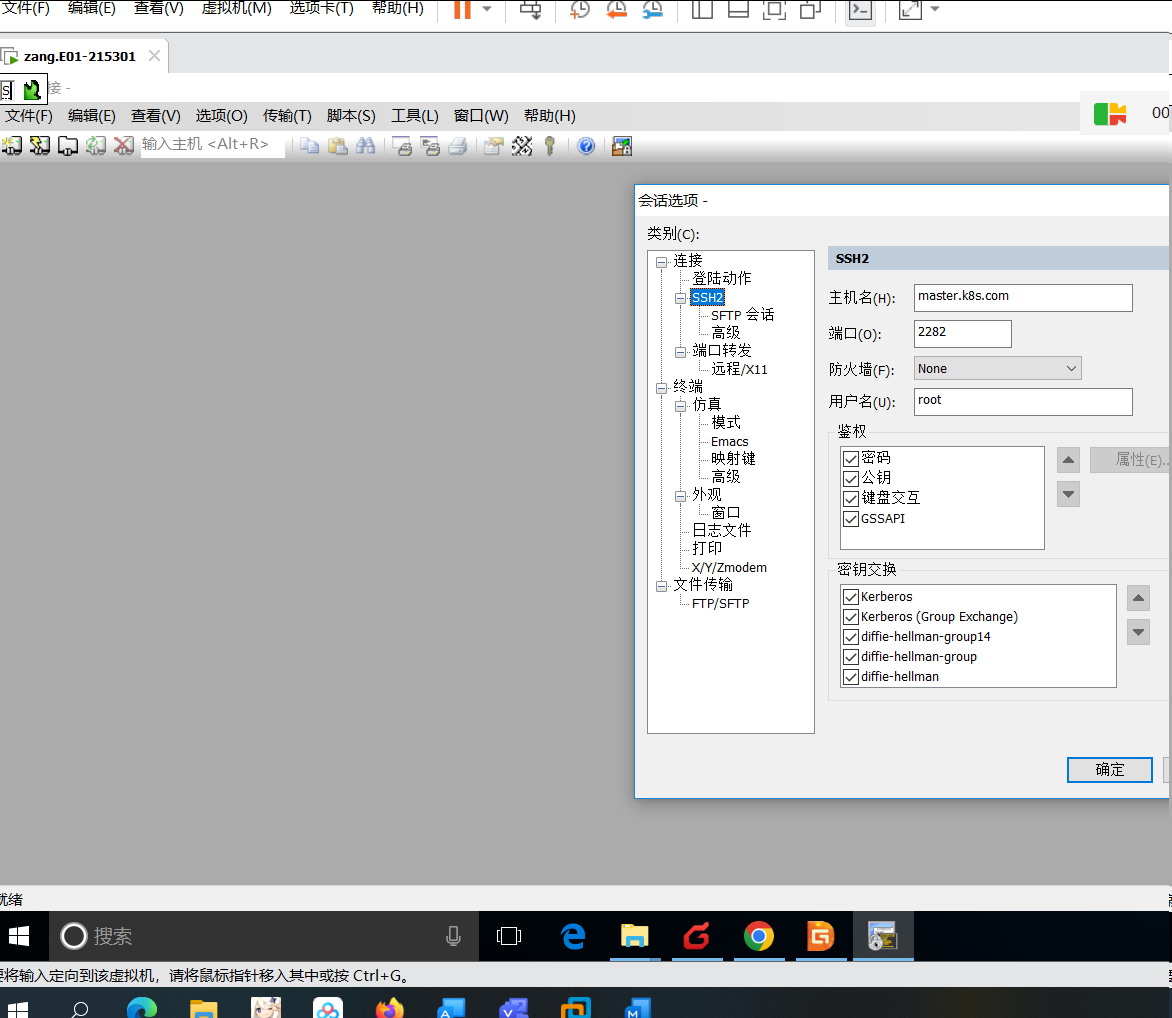Click the Reconnect green arrows icon

click(x=96, y=146)
